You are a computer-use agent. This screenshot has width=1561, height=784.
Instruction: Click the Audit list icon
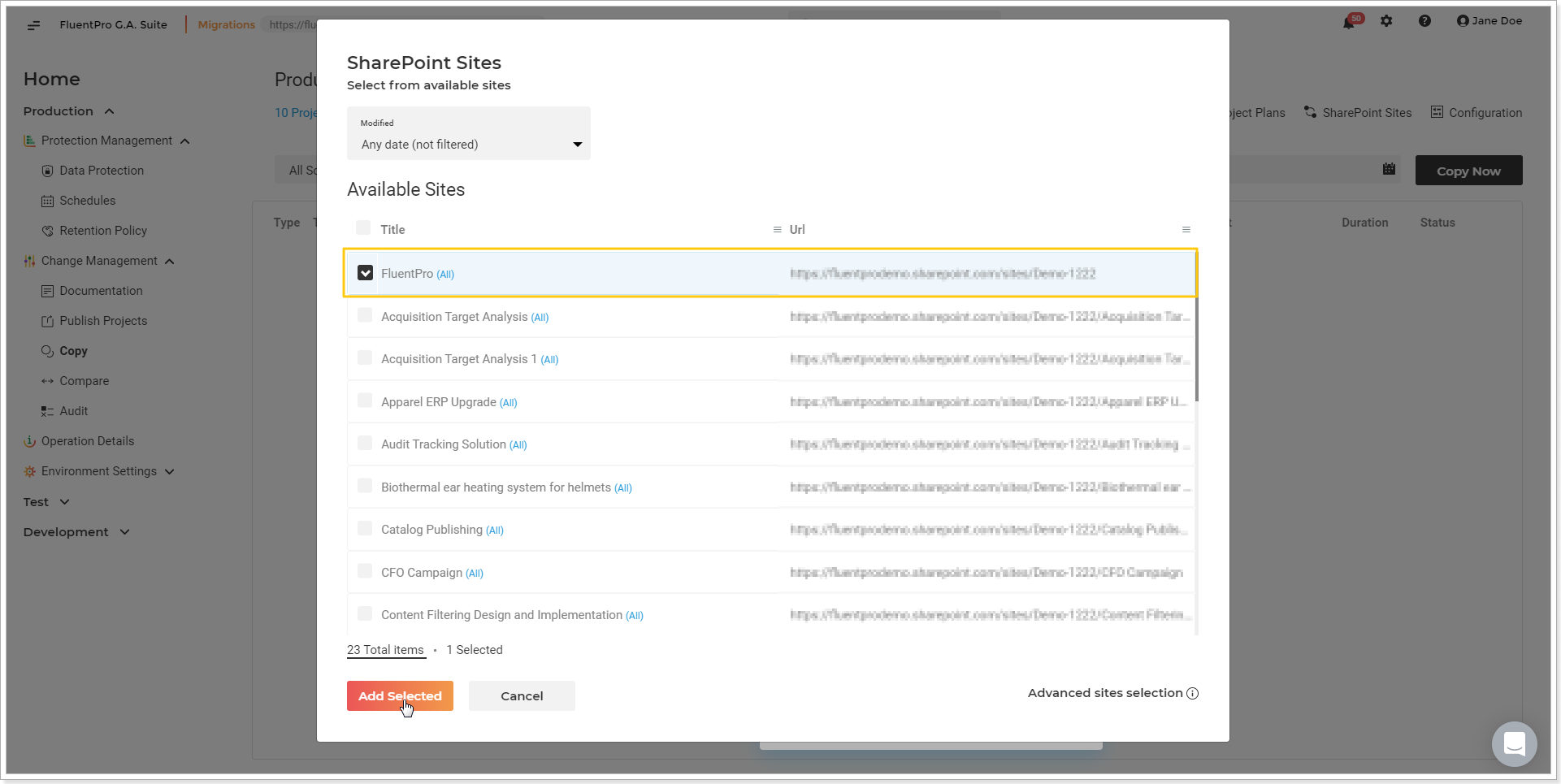[48, 411]
